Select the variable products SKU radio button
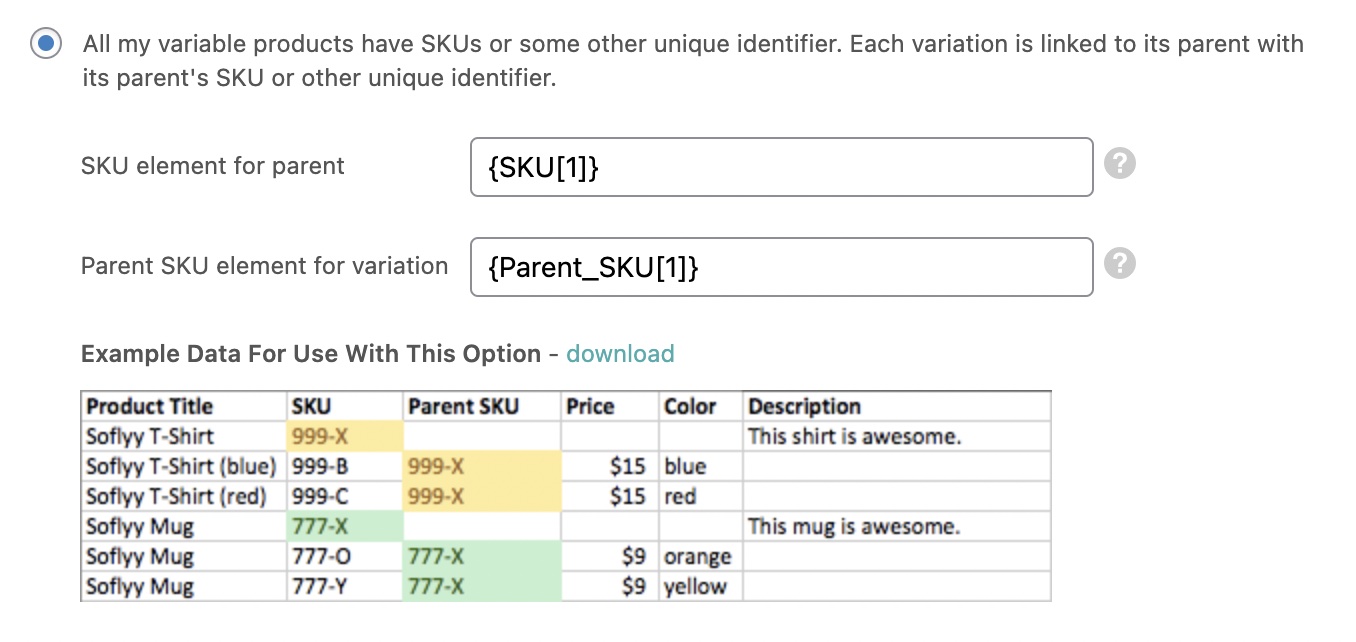 pyautogui.click(x=45, y=44)
